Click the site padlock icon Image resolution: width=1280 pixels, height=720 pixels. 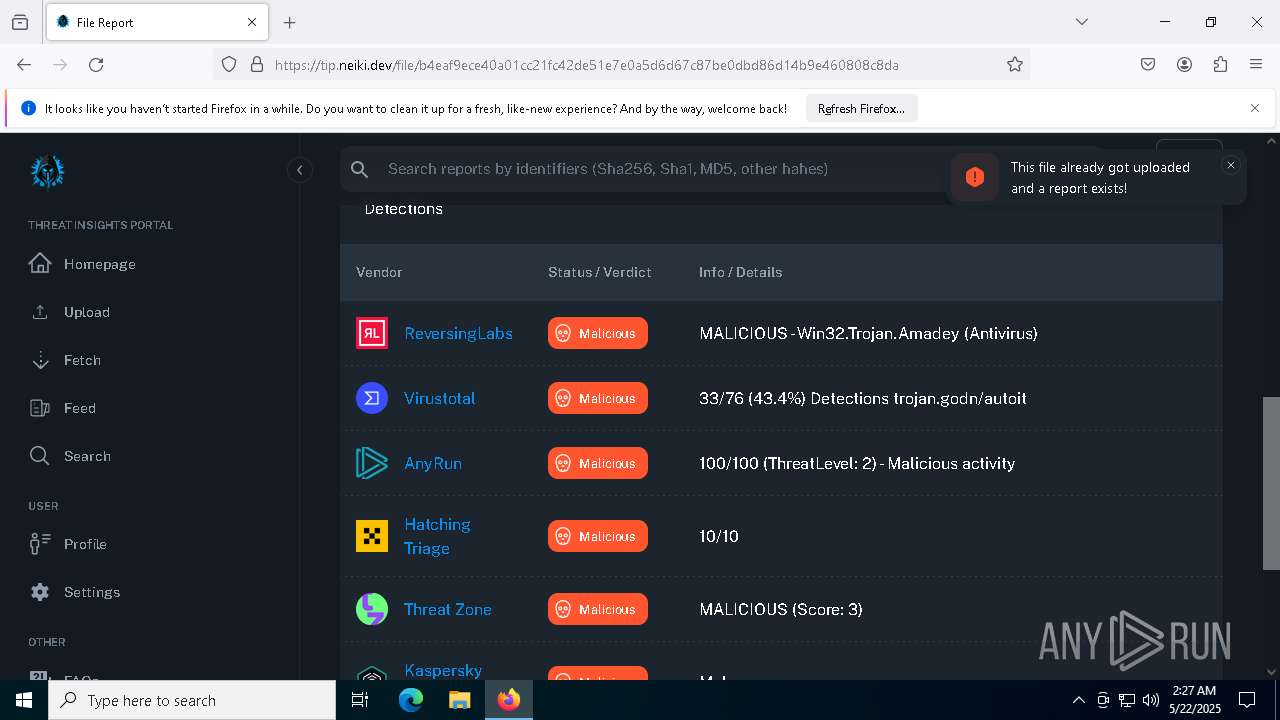tap(257, 64)
